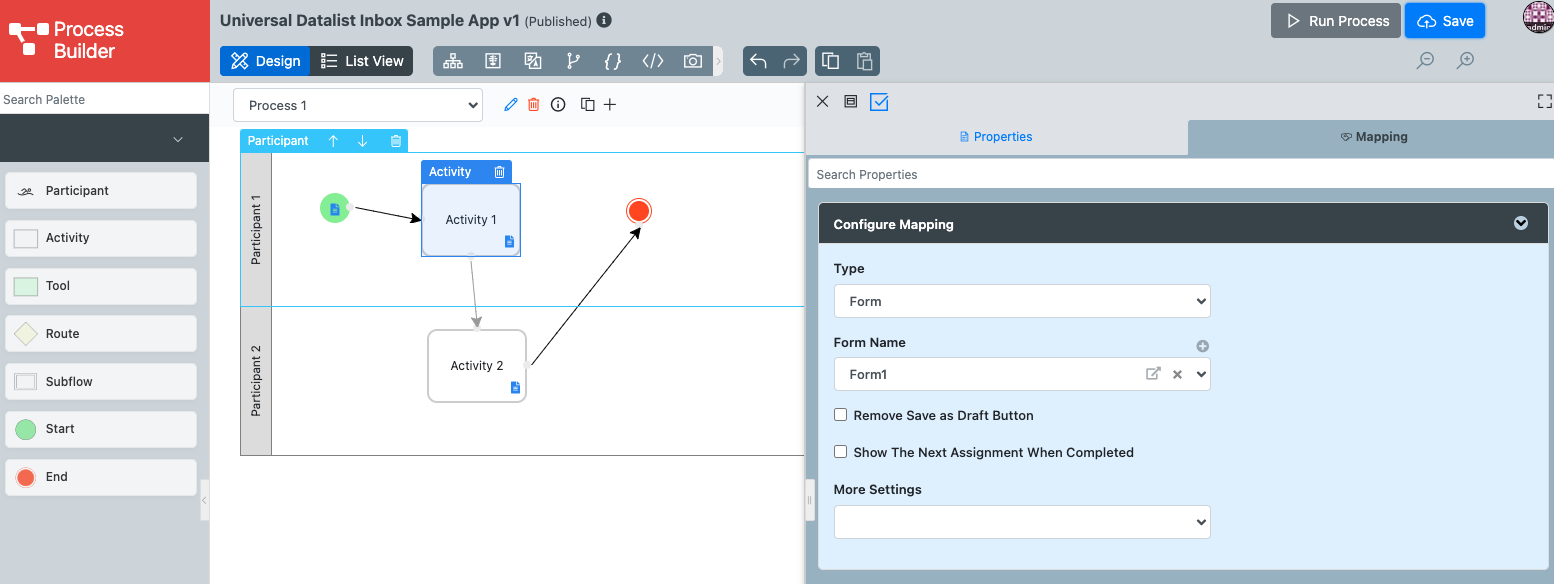
Task: Switch to the Properties tab
Action: 996,137
